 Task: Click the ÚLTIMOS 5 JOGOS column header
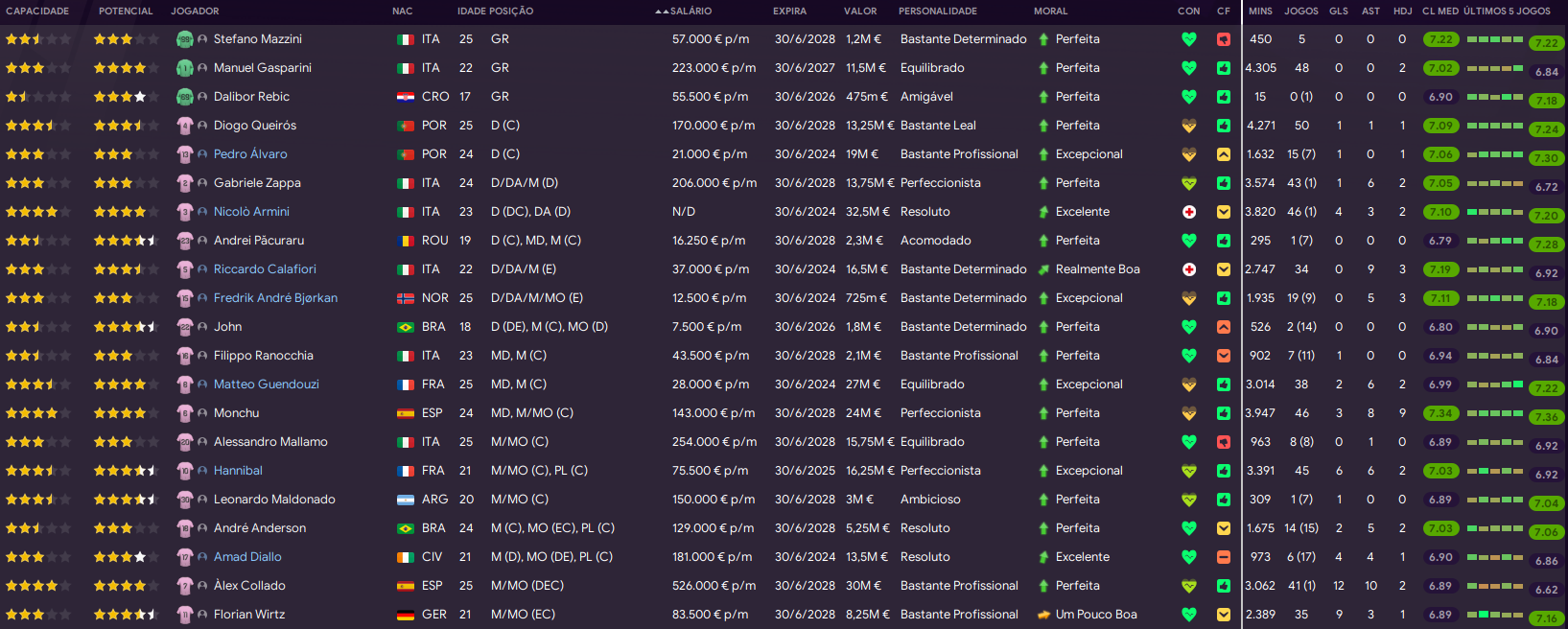click(x=1507, y=12)
